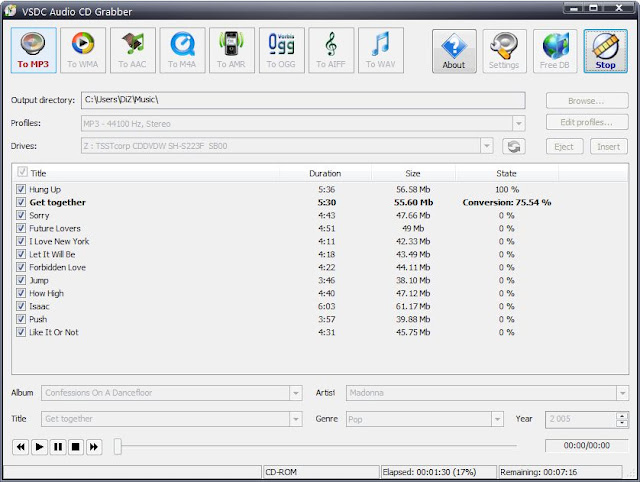
Task: Expand the Profiles dropdown
Action: click(518, 123)
